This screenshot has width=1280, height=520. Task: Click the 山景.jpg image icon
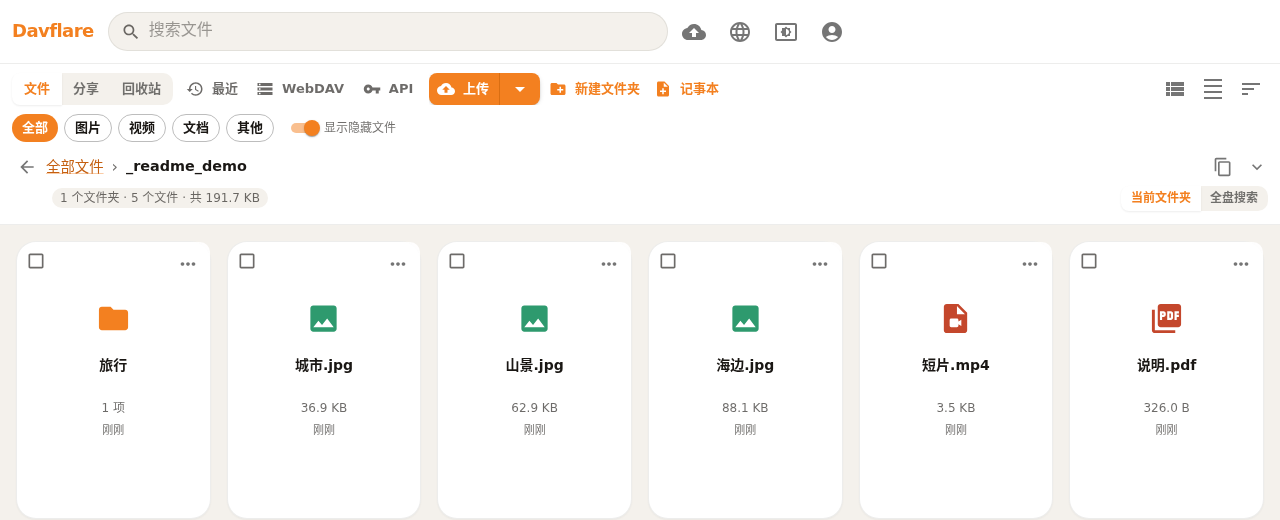click(534, 319)
